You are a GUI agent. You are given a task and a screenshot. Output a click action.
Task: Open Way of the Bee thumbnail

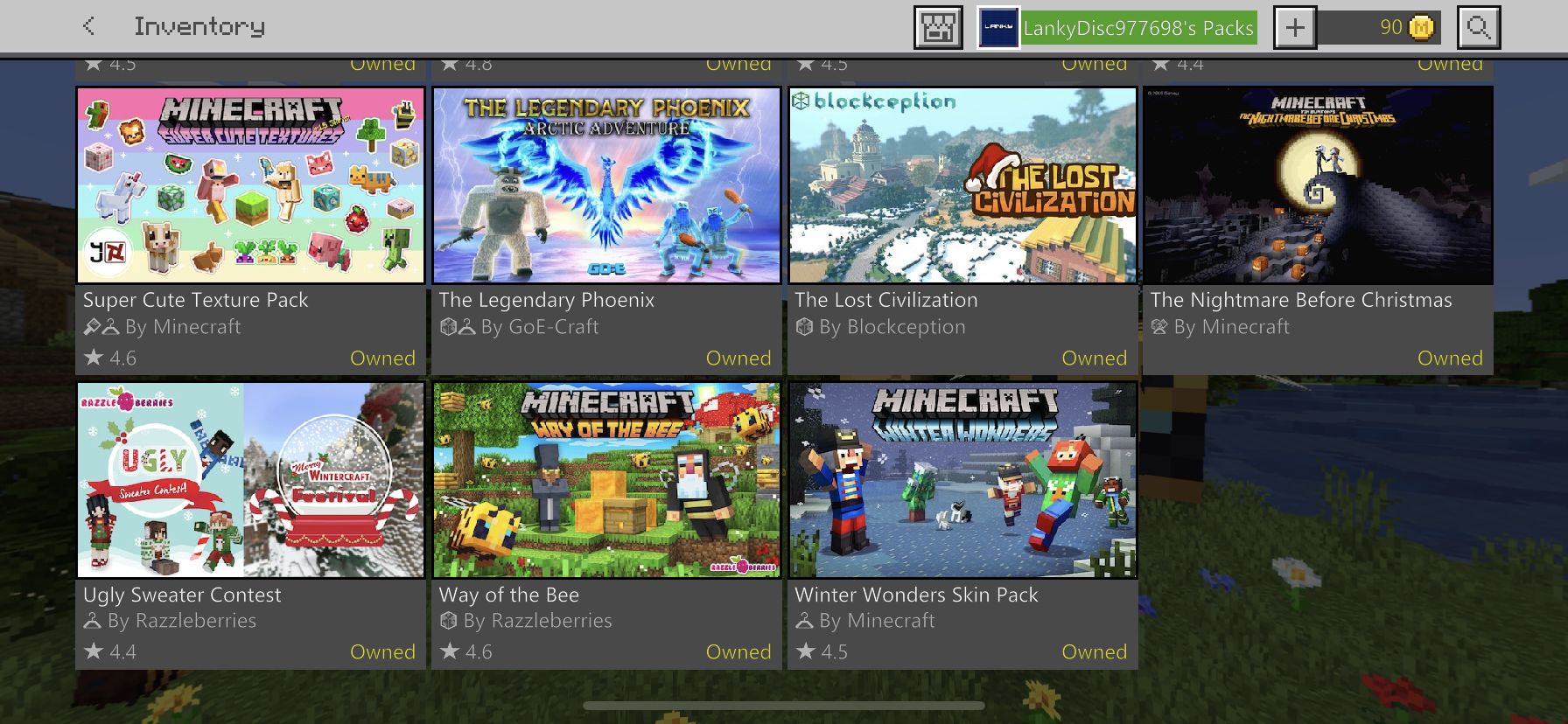(606, 480)
